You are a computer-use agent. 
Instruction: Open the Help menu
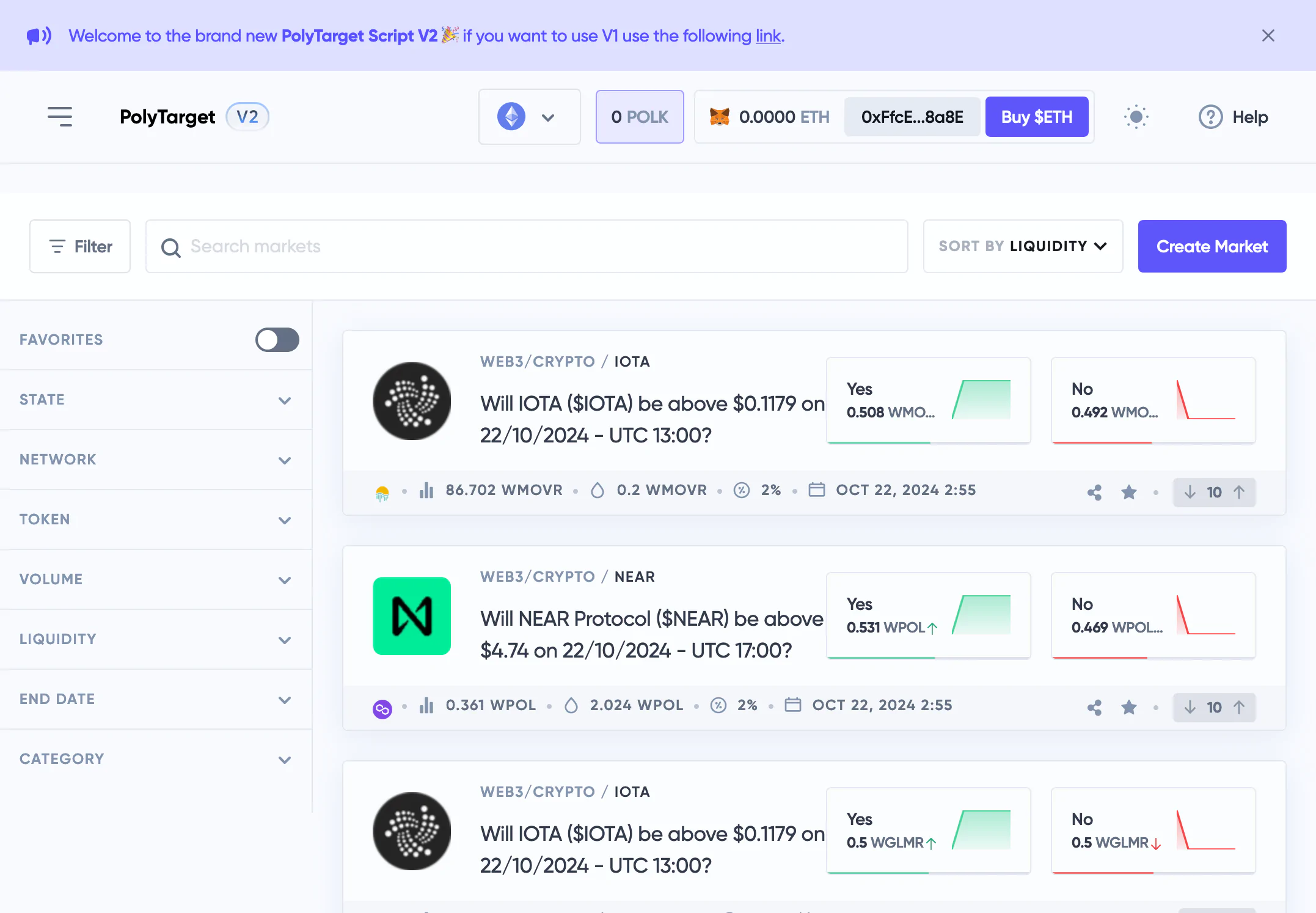(1233, 117)
